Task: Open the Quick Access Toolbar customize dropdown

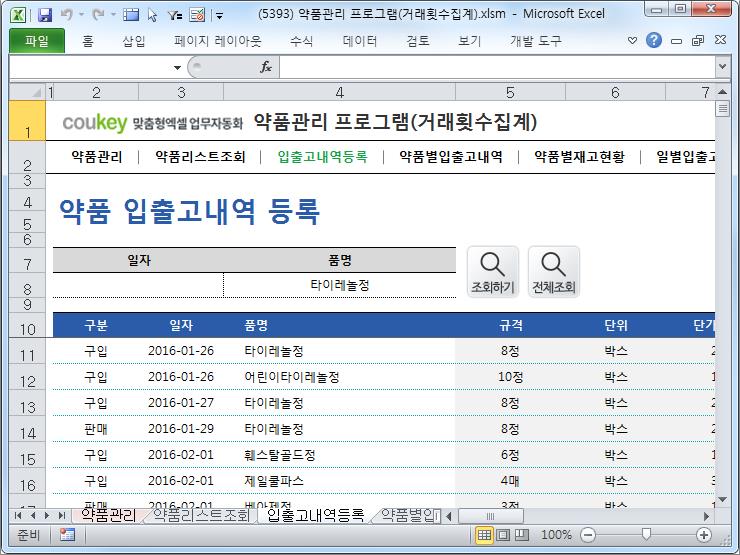Action: pyautogui.click(x=219, y=16)
